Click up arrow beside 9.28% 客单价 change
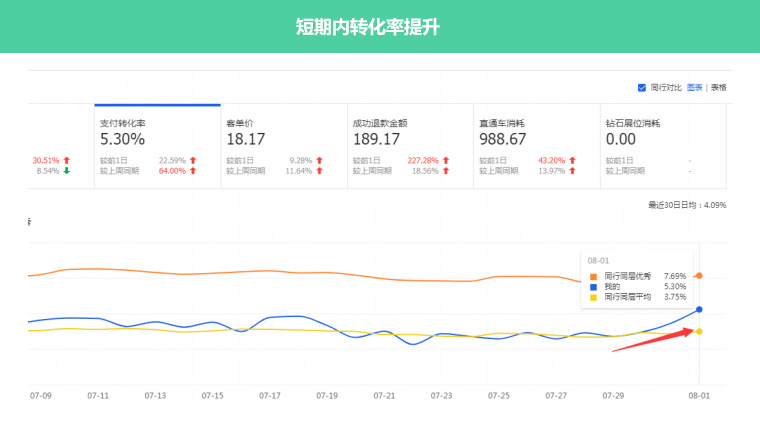 coord(319,160)
